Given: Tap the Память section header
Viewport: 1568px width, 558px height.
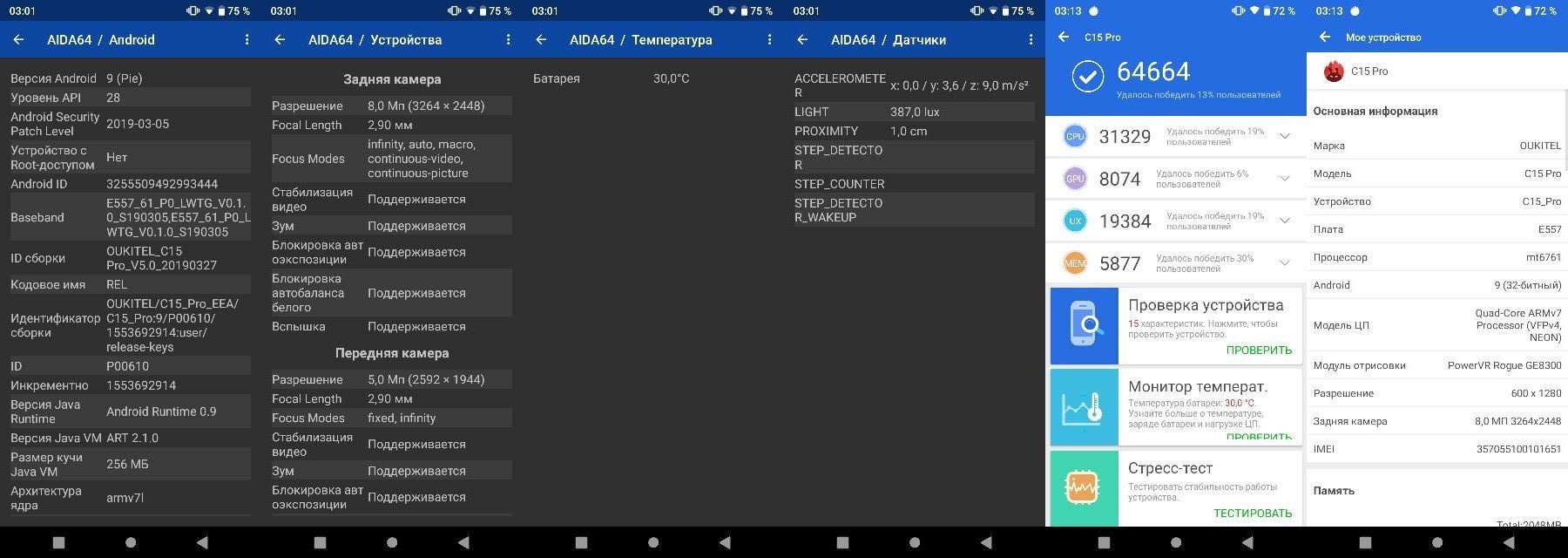Looking at the screenshot, I should click(1334, 491).
